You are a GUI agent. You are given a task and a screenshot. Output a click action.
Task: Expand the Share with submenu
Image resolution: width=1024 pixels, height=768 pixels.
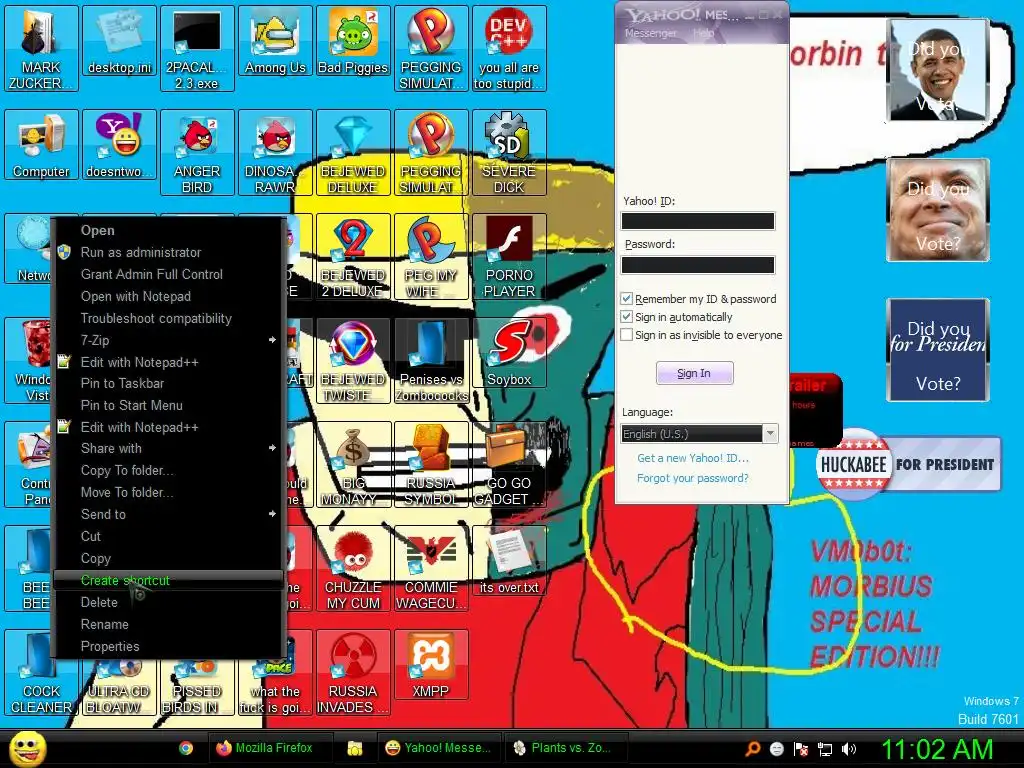168,449
